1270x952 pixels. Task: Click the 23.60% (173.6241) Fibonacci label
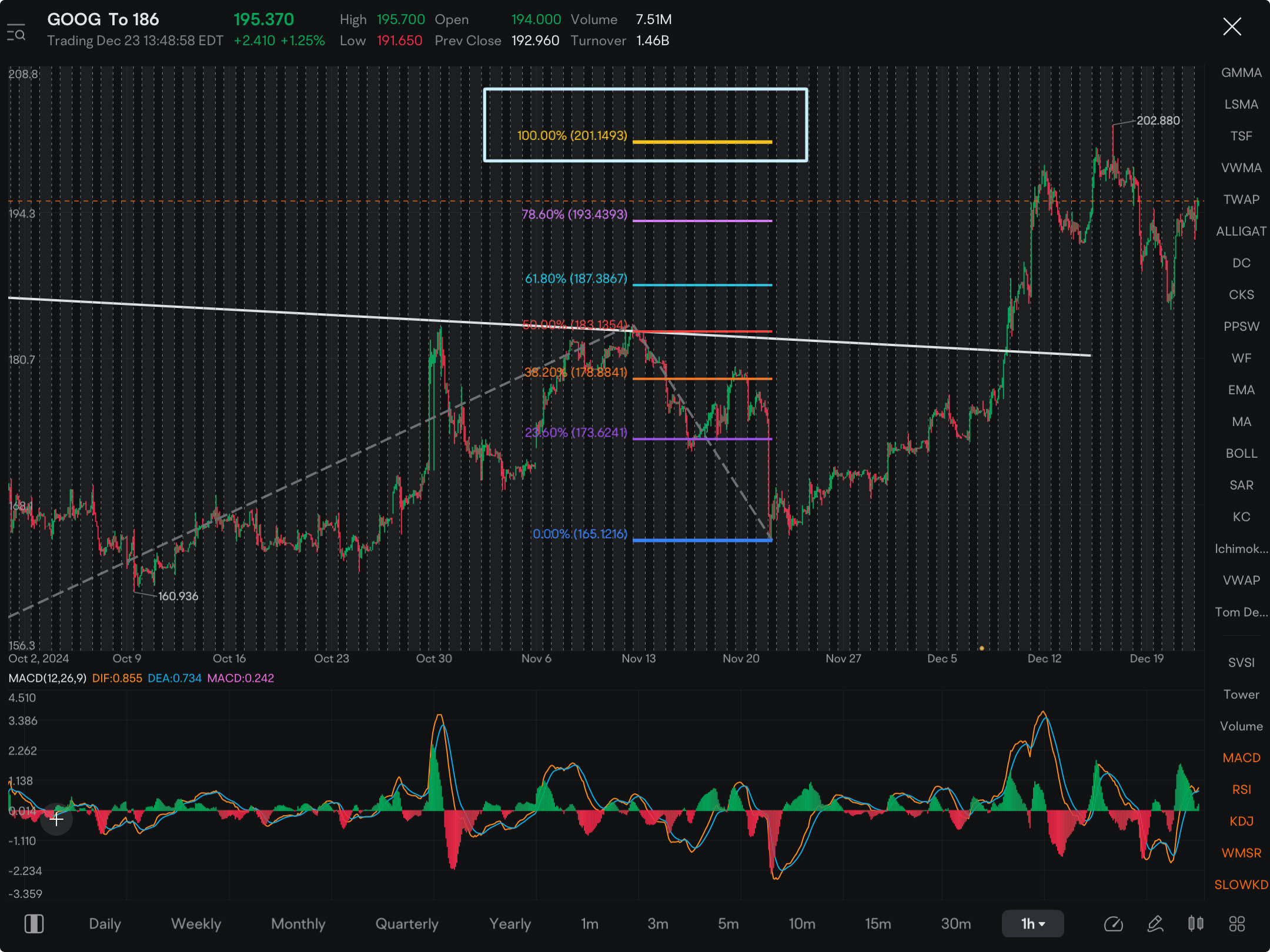(x=576, y=433)
